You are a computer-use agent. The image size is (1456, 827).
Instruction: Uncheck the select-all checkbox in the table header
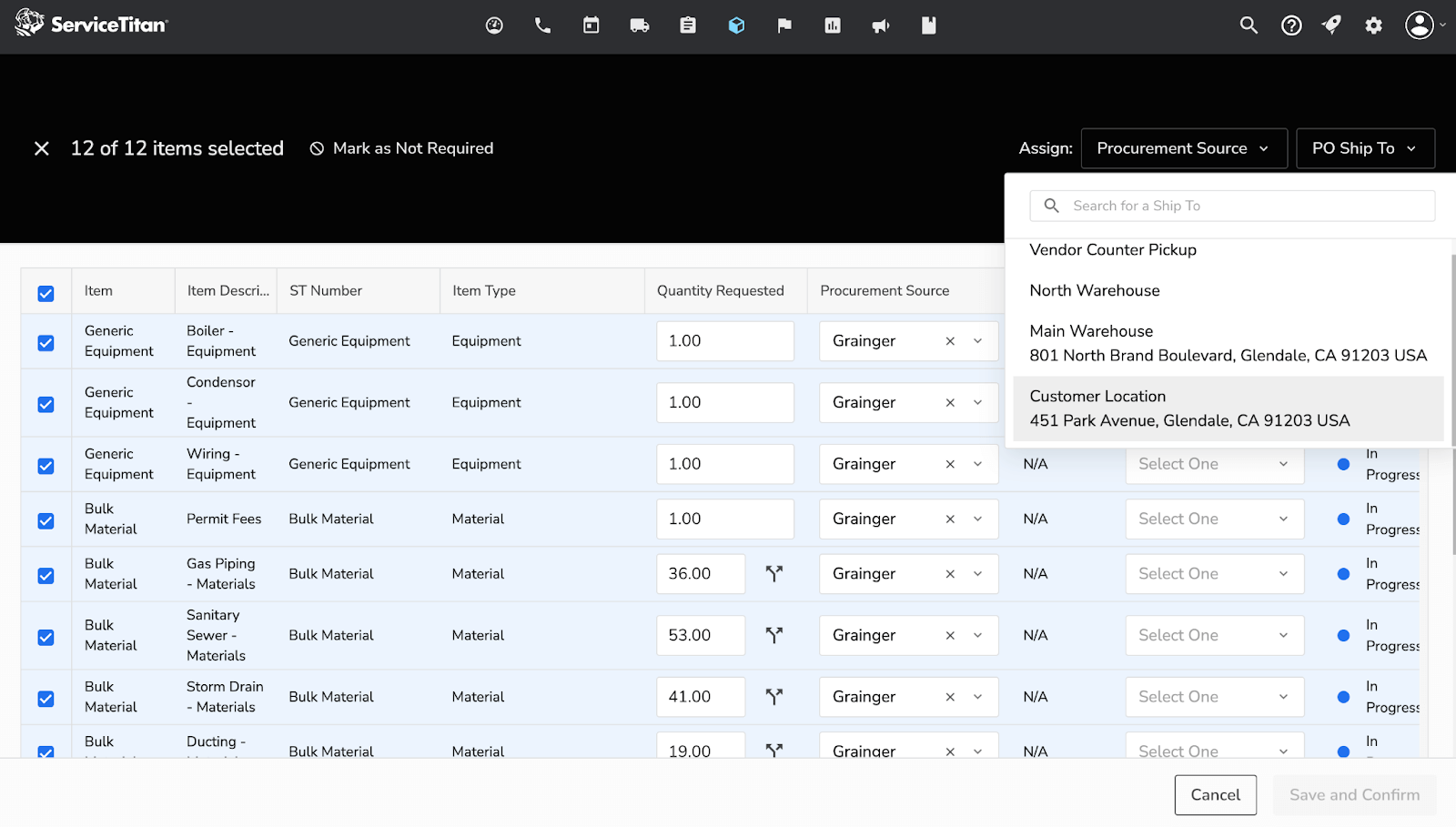click(x=45, y=293)
